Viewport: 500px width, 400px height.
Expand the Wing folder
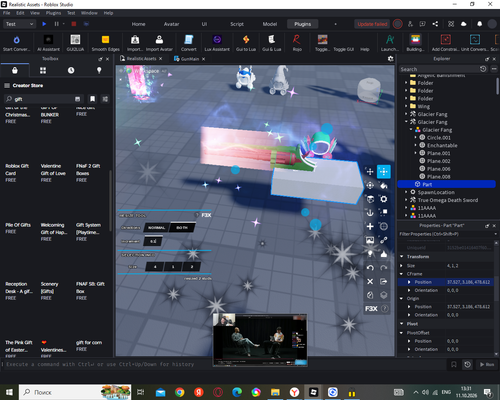pos(406,106)
